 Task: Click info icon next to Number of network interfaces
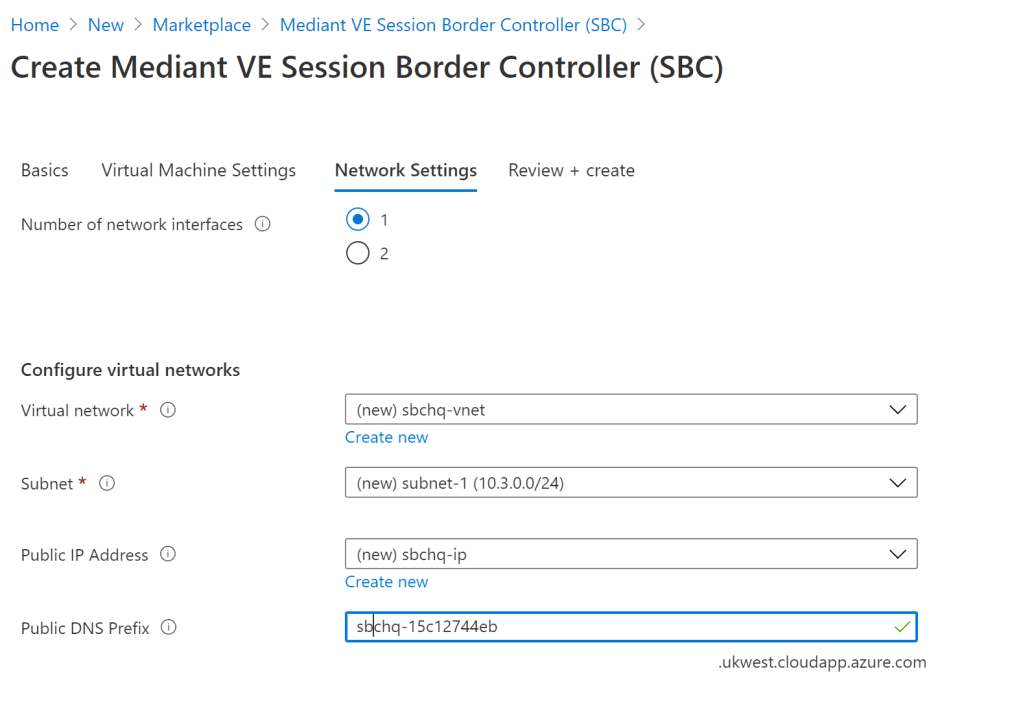pyautogui.click(x=263, y=225)
